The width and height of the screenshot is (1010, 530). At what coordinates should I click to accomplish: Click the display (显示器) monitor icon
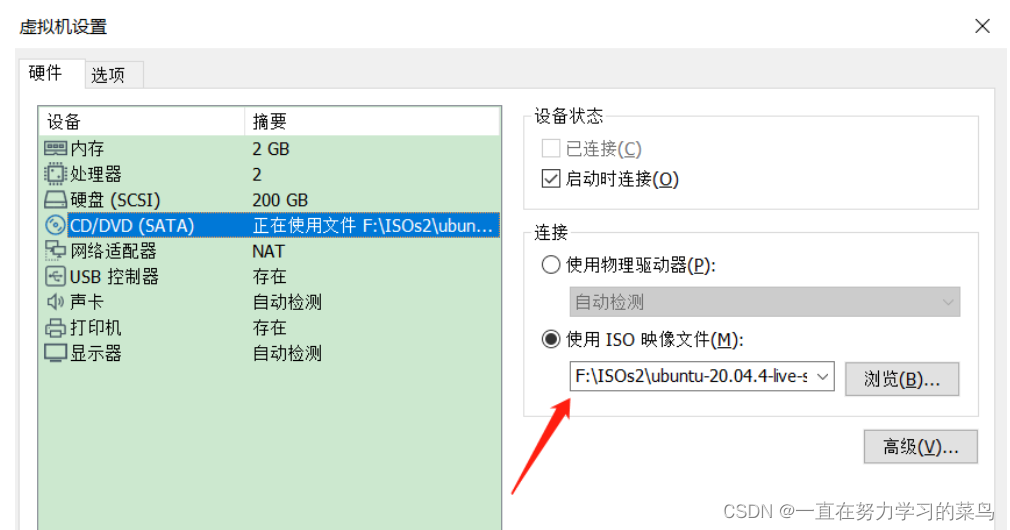pos(55,353)
